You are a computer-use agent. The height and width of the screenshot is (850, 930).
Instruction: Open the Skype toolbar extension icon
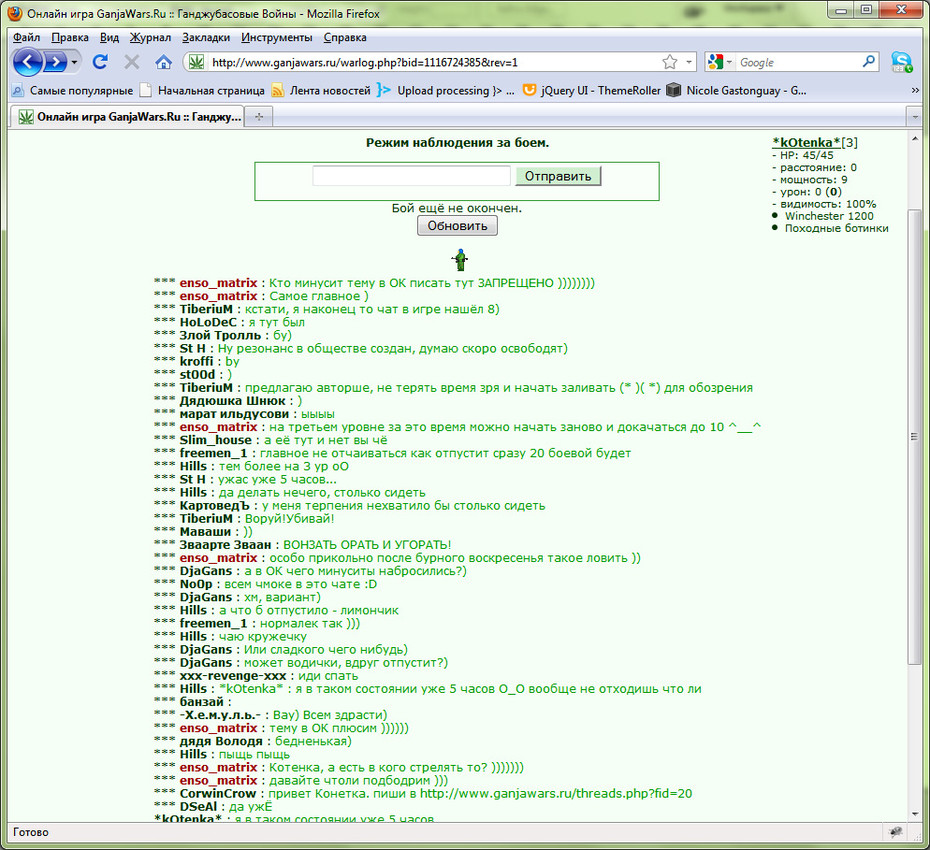click(902, 62)
